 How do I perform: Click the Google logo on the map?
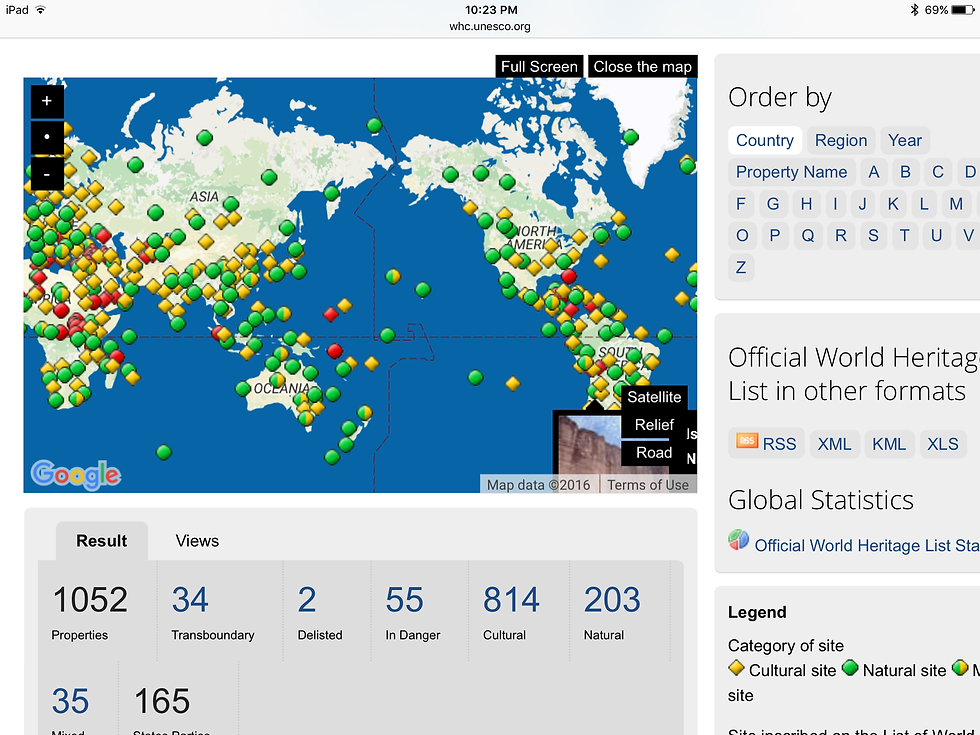tap(76, 475)
